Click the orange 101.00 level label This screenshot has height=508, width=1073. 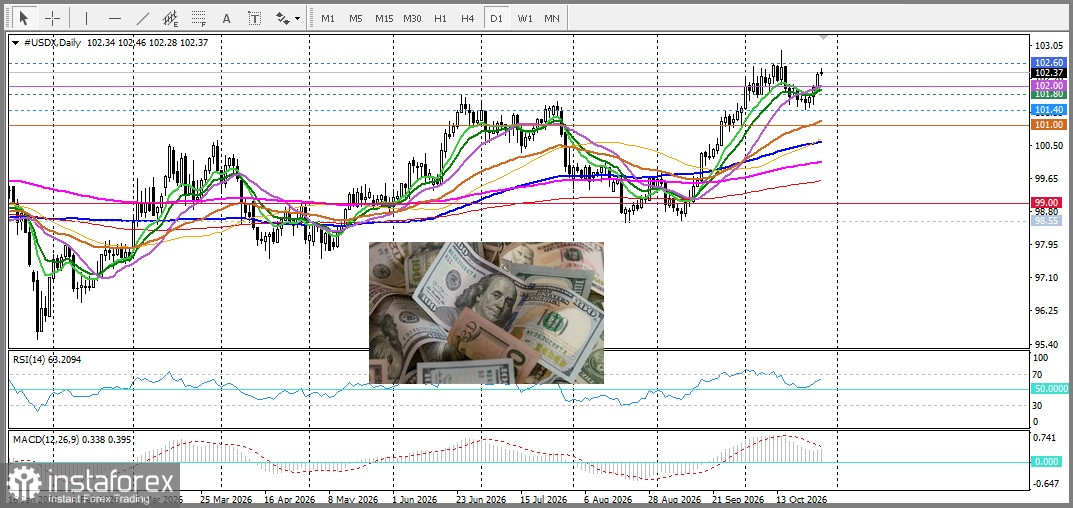pyautogui.click(x=1048, y=125)
